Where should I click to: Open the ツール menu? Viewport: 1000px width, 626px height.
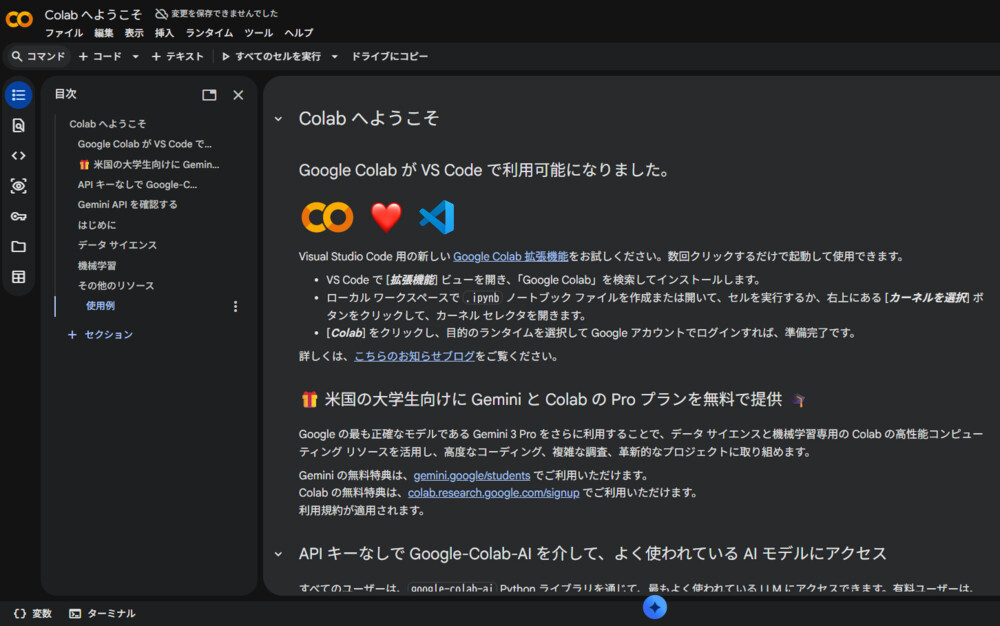coord(258,33)
